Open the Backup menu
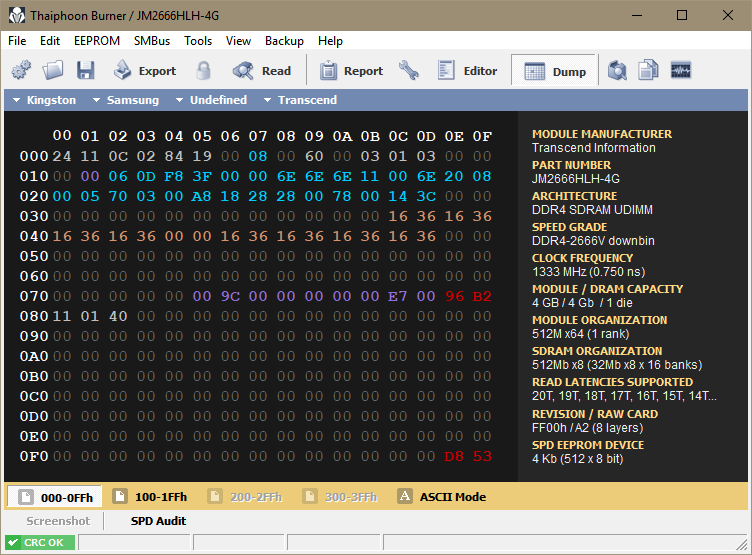The height and width of the screenshot is (555, 752). click(284, 41)
